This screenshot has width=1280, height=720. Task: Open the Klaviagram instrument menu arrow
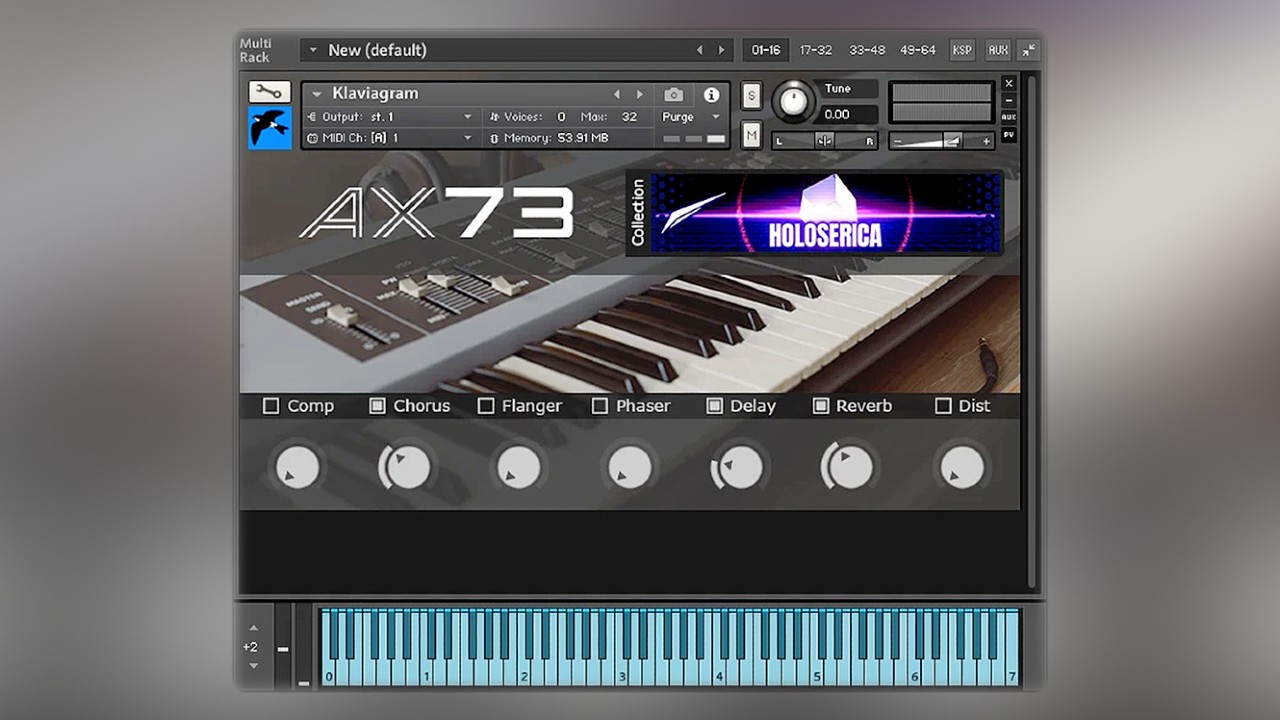point(317,94)
